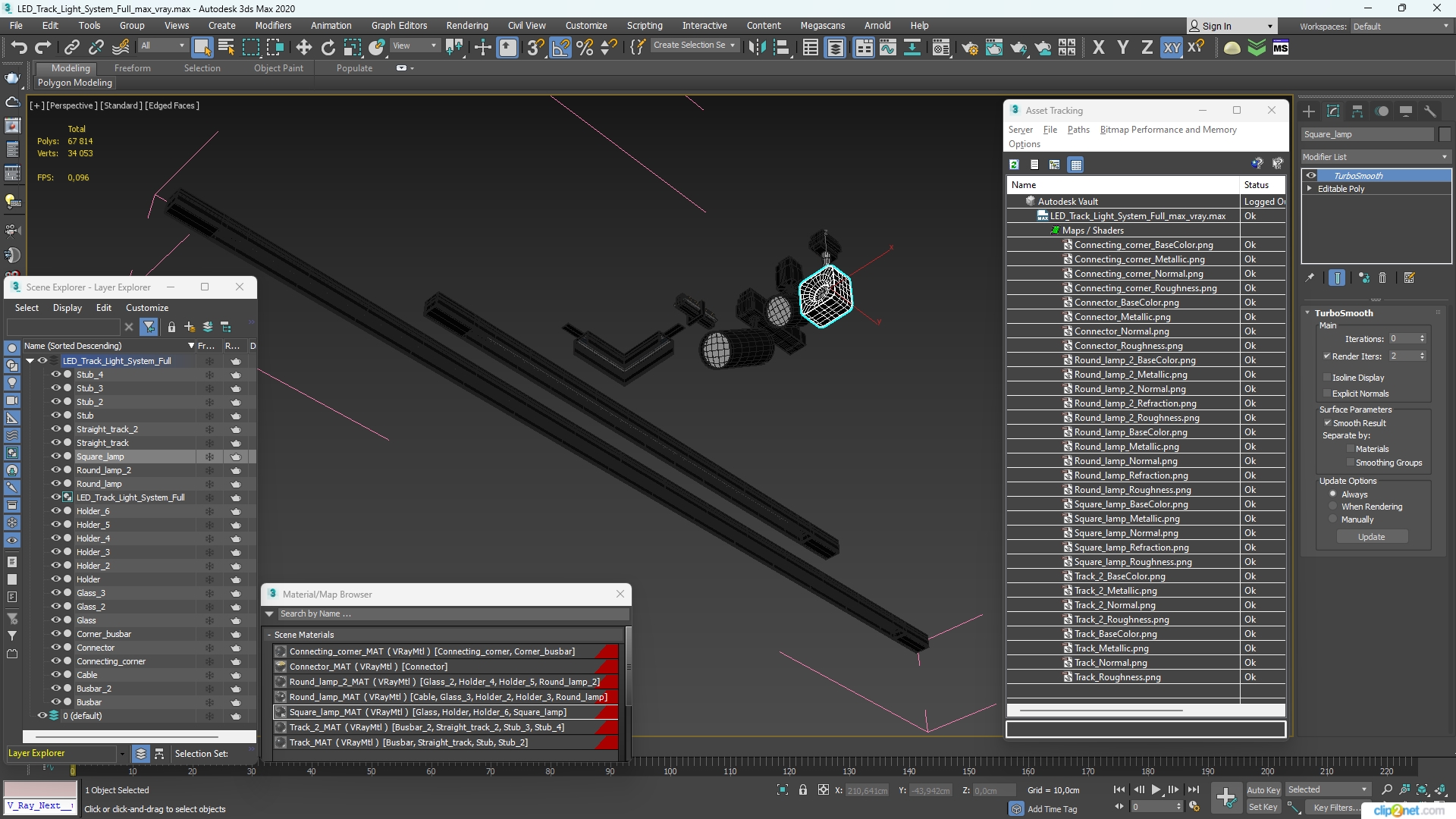Open Paths menu in Asset Tracking
1456x819 pixels.
point(1078,130)
